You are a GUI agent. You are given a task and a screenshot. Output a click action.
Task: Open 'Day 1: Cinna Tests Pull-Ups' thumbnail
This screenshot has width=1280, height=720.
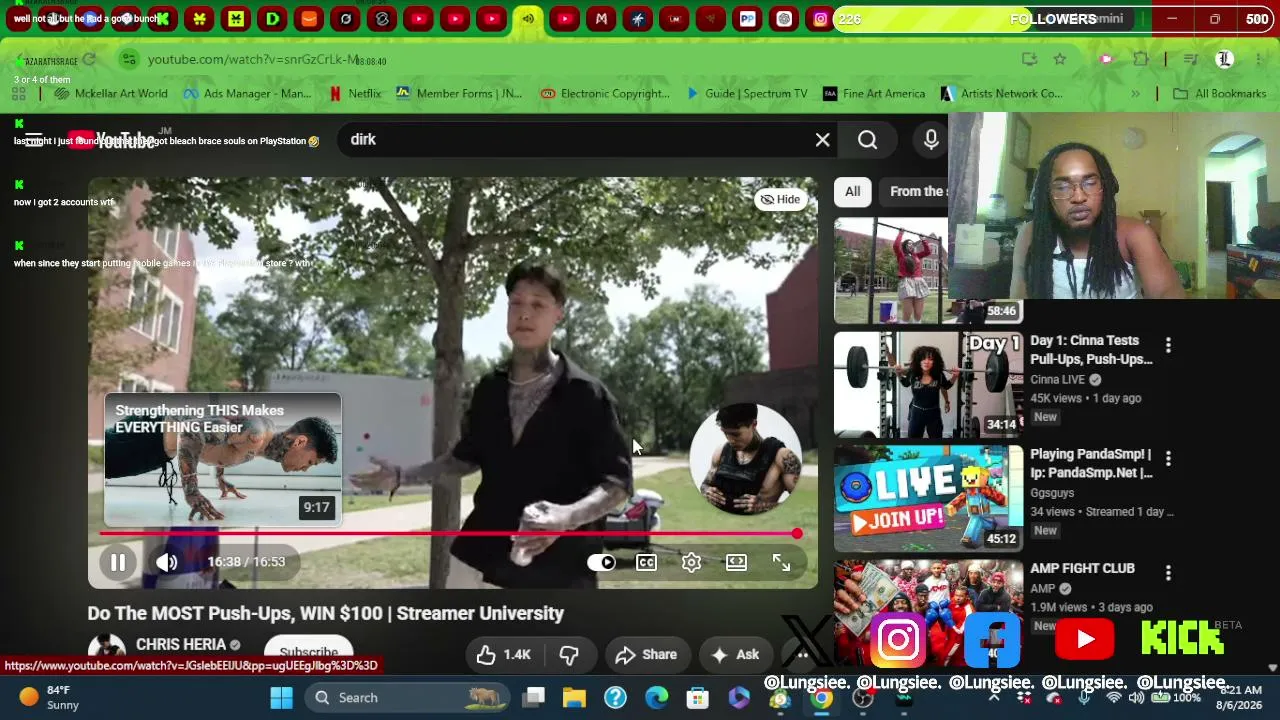pyautogui.click(x=928, y=385)
